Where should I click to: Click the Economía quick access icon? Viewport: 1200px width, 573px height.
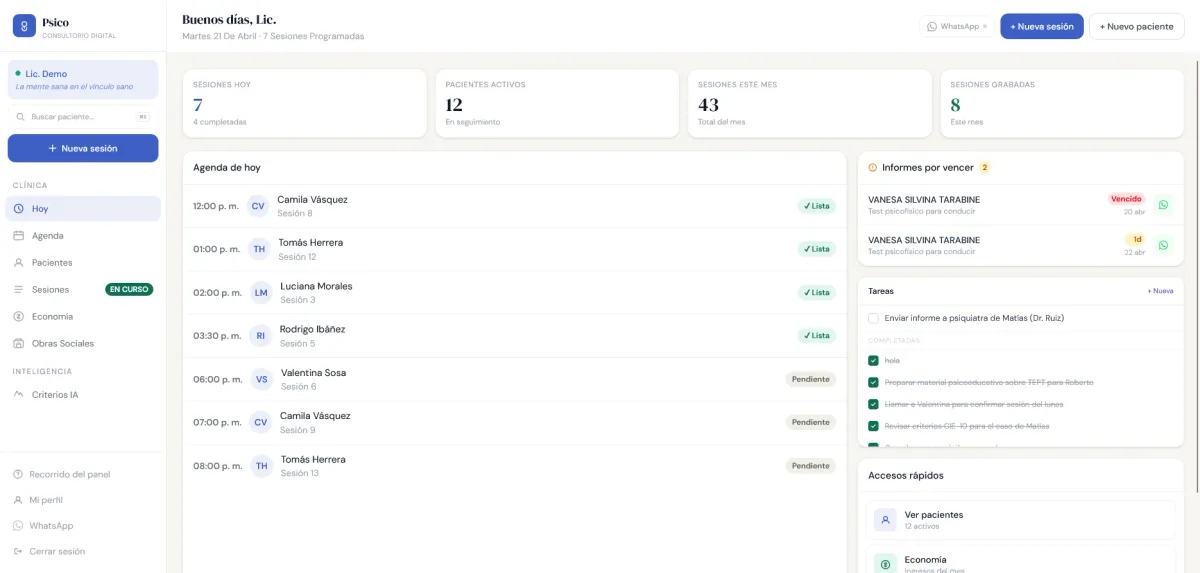[x=885, y=564]
